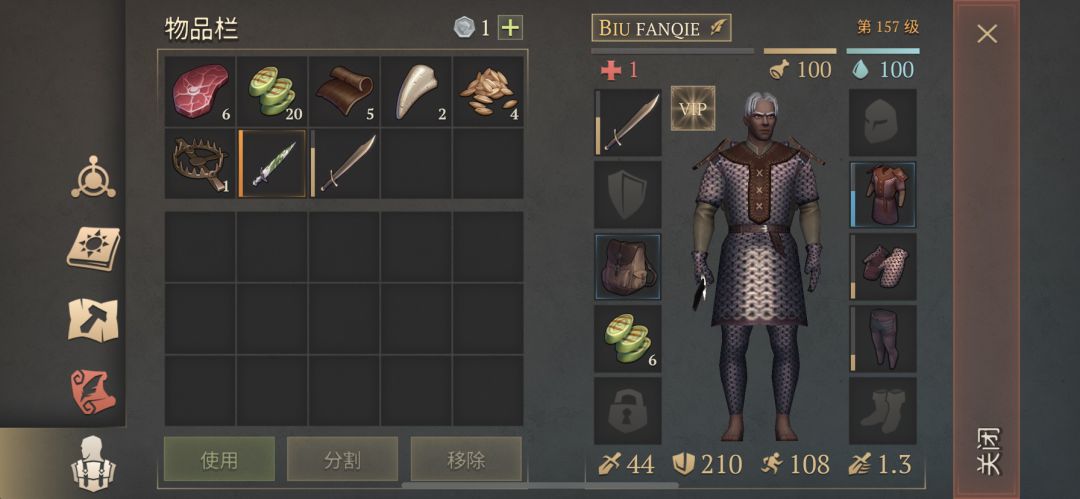Image resolution: width=1080 pixels, height=499 pixels.
Task: Click the green plus to add coins
Action: click(x=510, y=28)
